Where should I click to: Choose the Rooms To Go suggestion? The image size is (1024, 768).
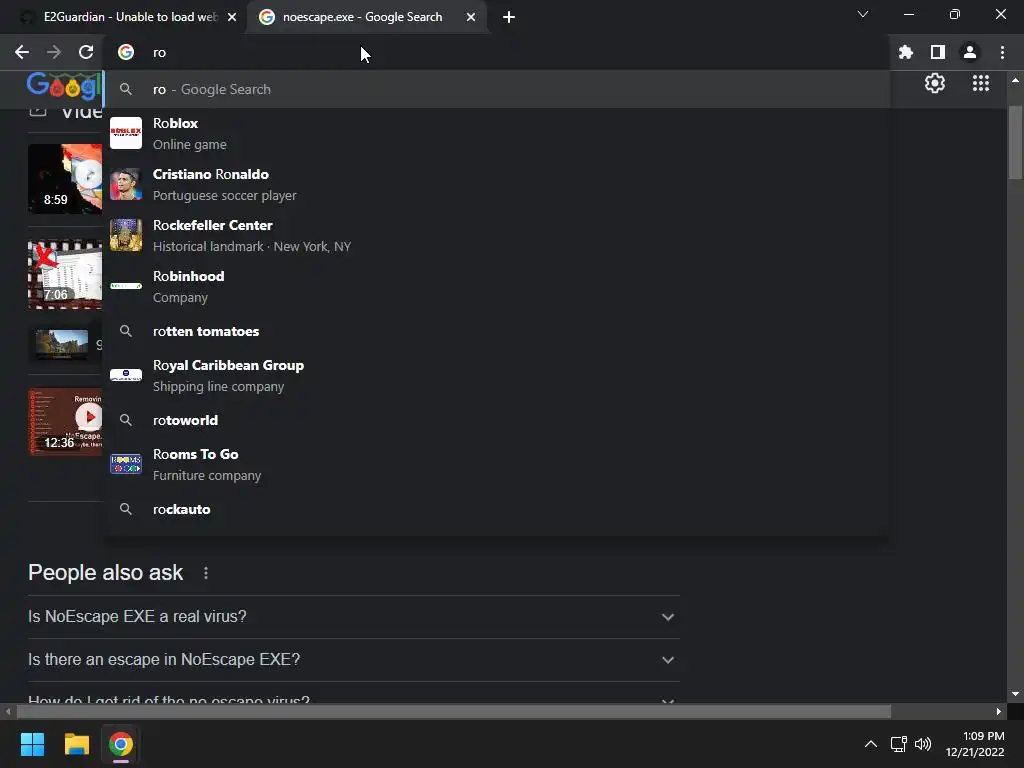498,464
